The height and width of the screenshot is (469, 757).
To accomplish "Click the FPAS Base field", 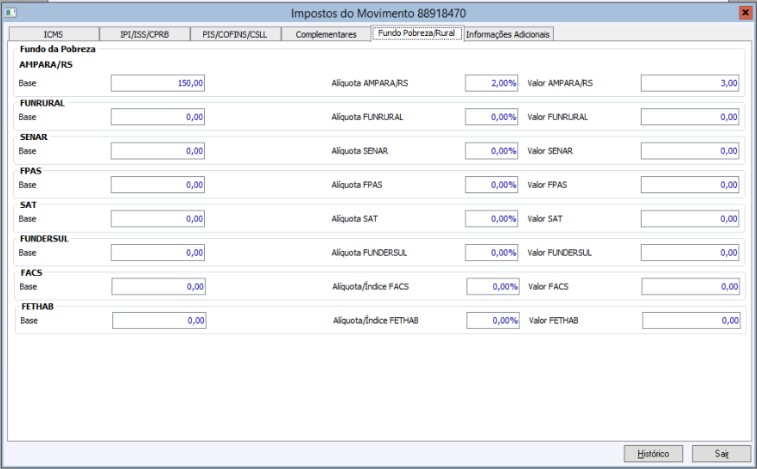I will click(x=158, y=185).
